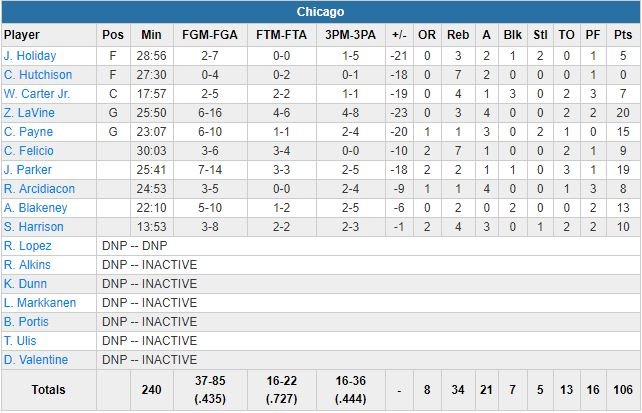Open C. Payne's player page
Image resolution: width=642 pixels, height=413 pixels.
(x=28, y=132)
